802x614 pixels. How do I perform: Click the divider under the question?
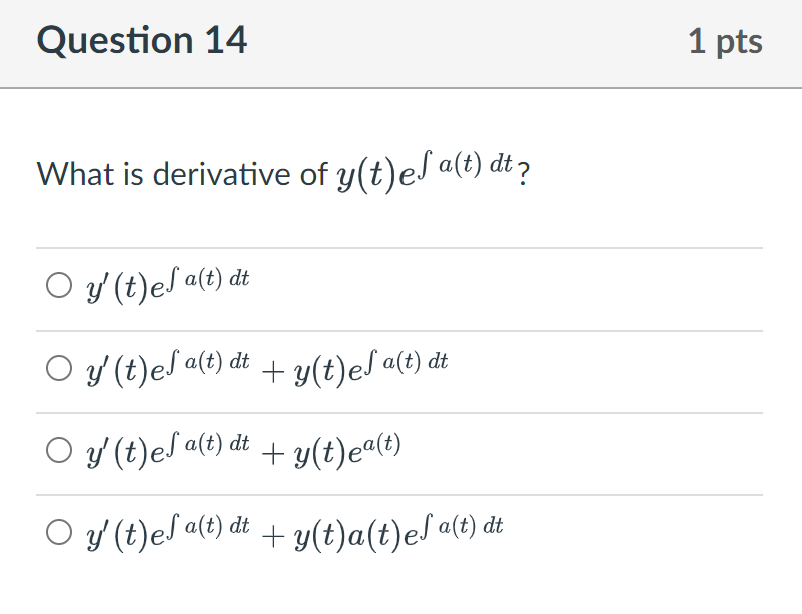(x=400, y=247)
